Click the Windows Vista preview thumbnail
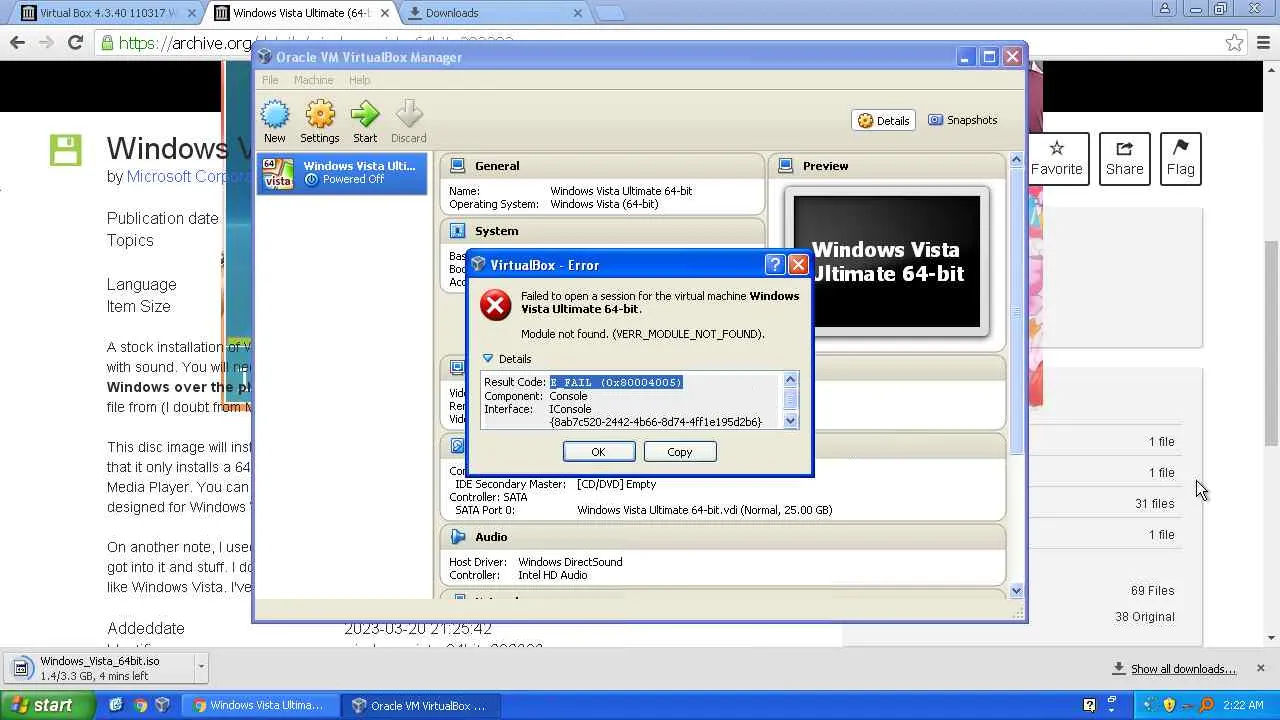1280x720 pixels. click(x=886, y=262)
